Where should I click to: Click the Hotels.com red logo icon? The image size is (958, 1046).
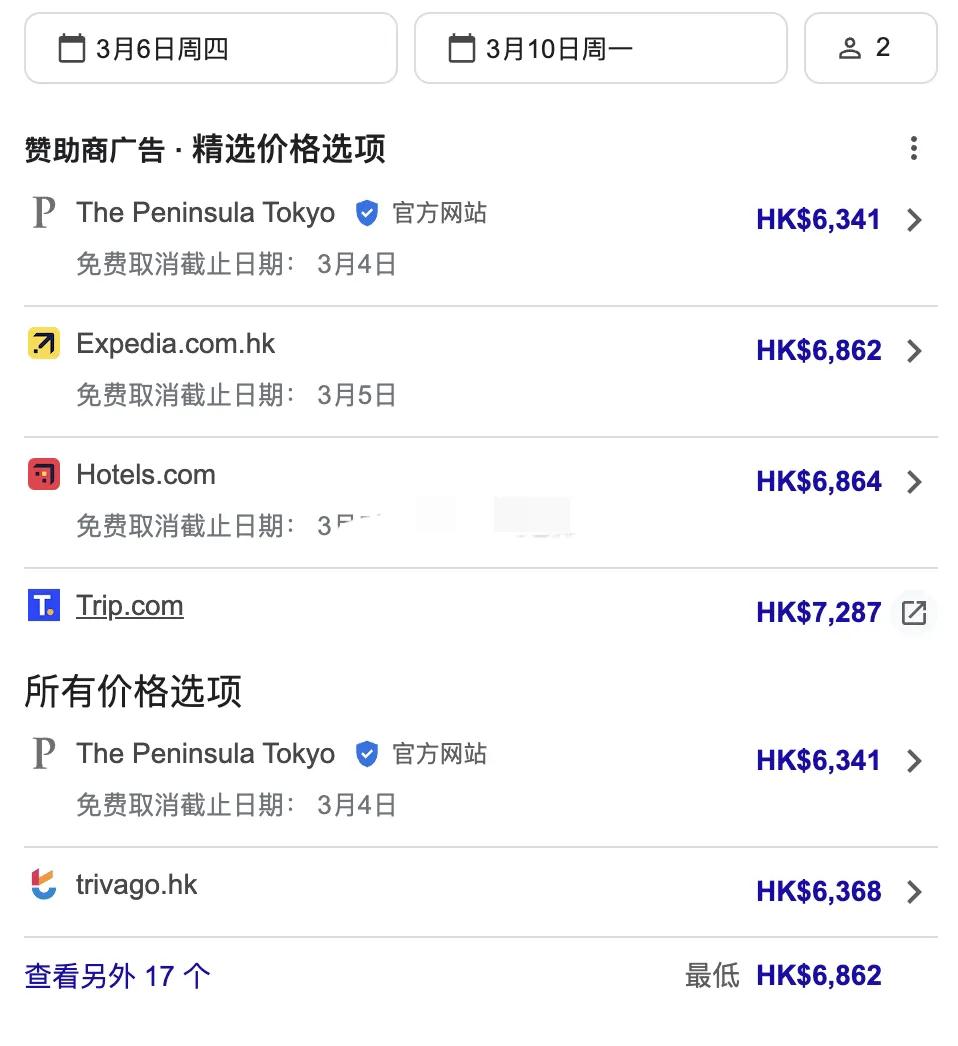(x=44, y=474)
